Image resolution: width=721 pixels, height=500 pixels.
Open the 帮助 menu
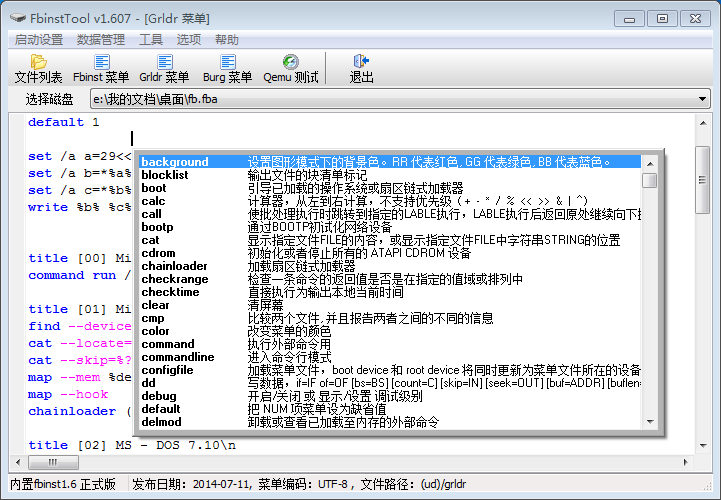(x=227, y=40)
